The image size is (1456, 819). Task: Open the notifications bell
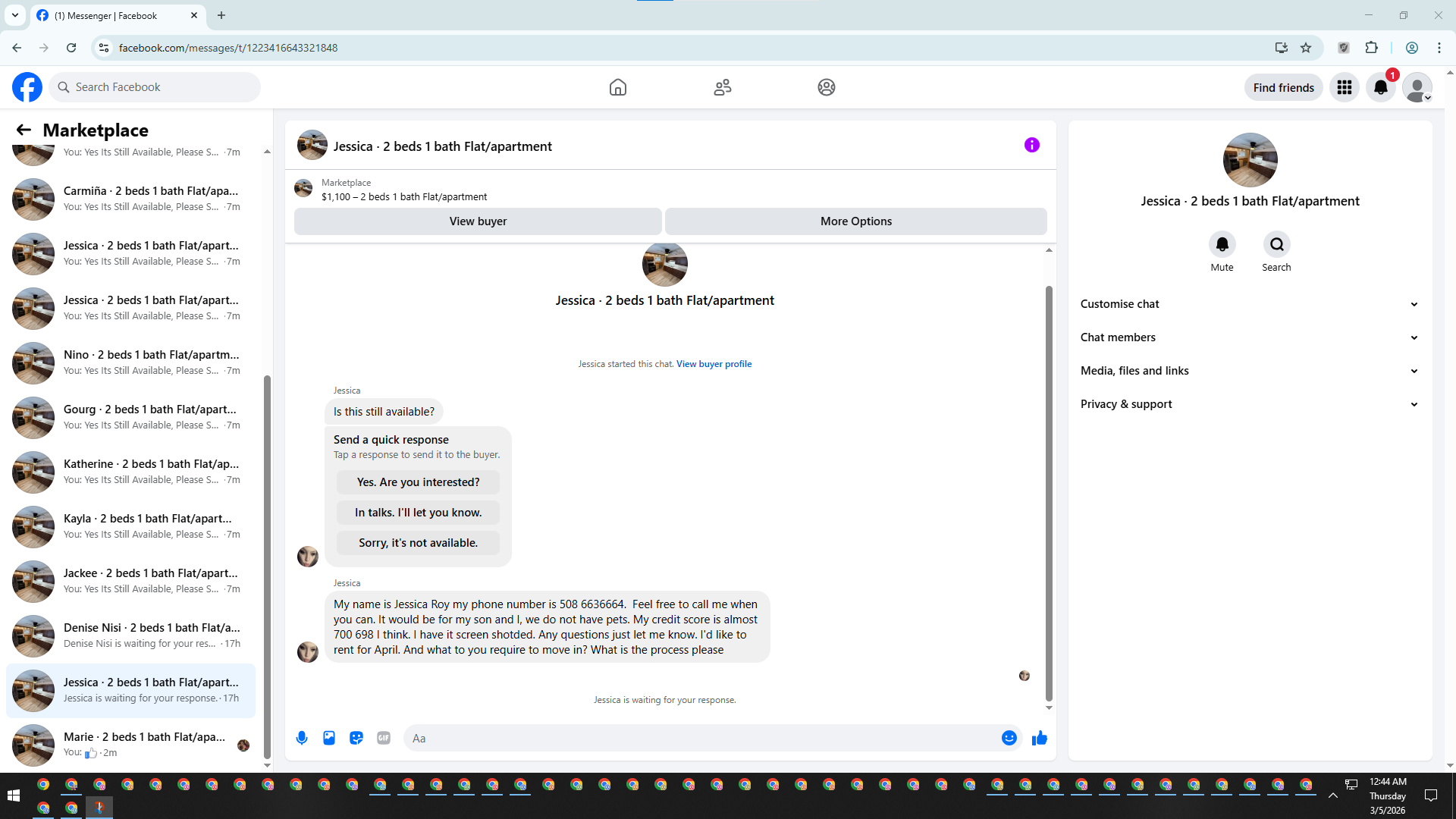pyautogui.click(x=1381, y=87)
